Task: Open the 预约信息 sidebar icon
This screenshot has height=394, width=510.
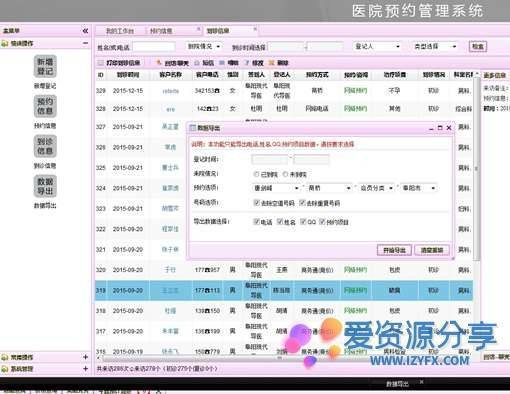Action: (x=45, y=106)
